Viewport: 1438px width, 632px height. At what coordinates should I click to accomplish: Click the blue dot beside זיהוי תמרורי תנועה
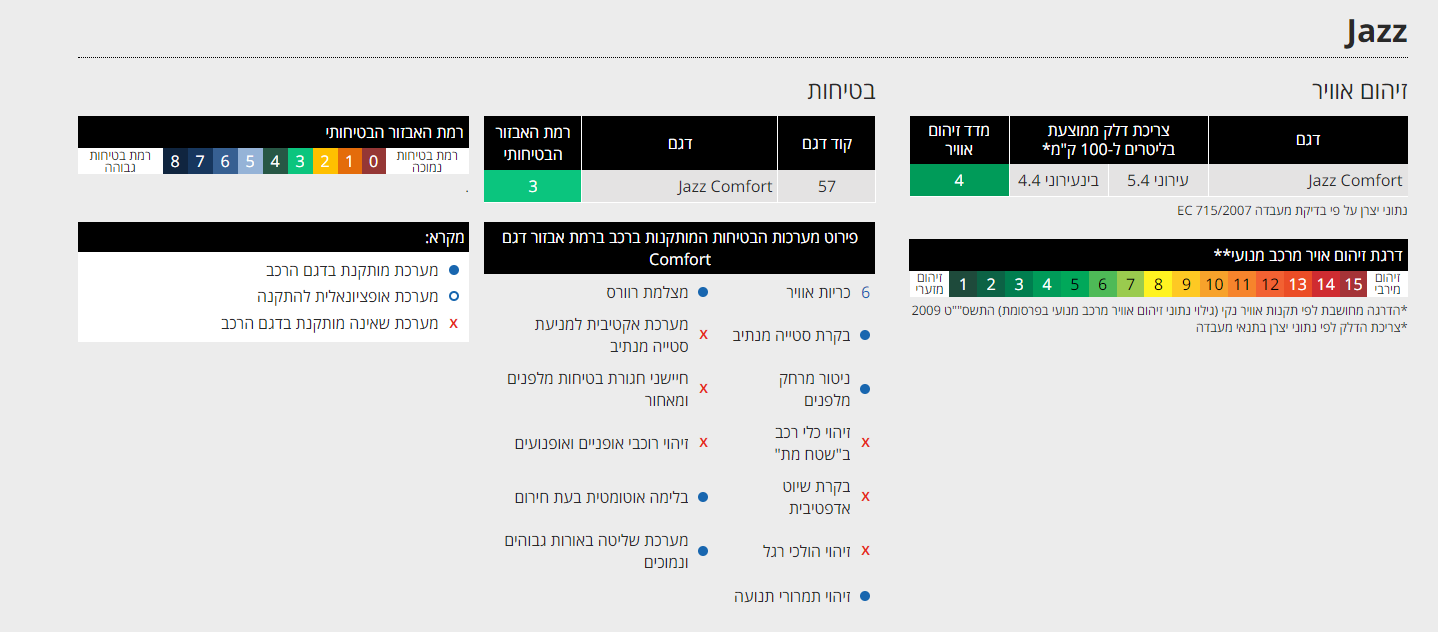pyautogui.click(x=865, y=596)
